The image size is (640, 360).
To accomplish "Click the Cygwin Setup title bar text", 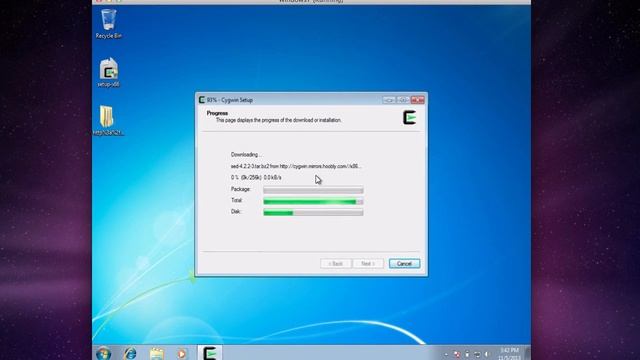I will [x=230, y=100].
